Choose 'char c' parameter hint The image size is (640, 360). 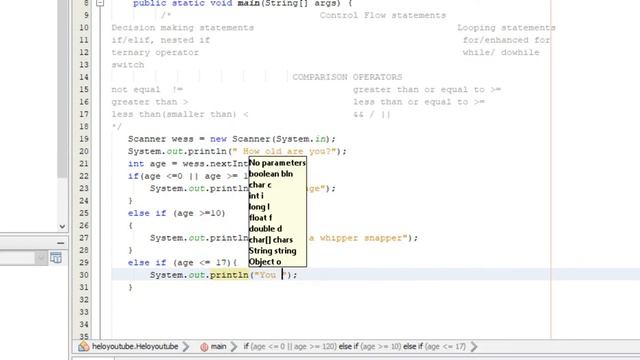point(260,185)
